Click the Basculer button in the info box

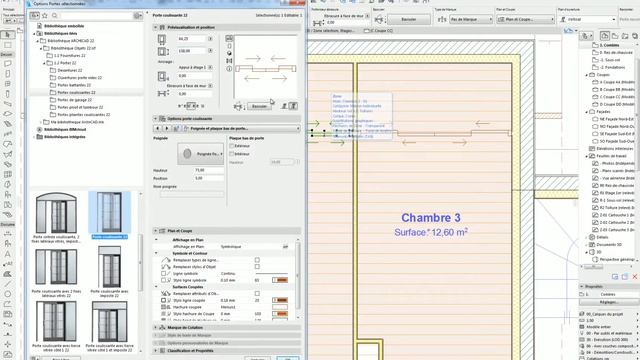click(409, 19)
